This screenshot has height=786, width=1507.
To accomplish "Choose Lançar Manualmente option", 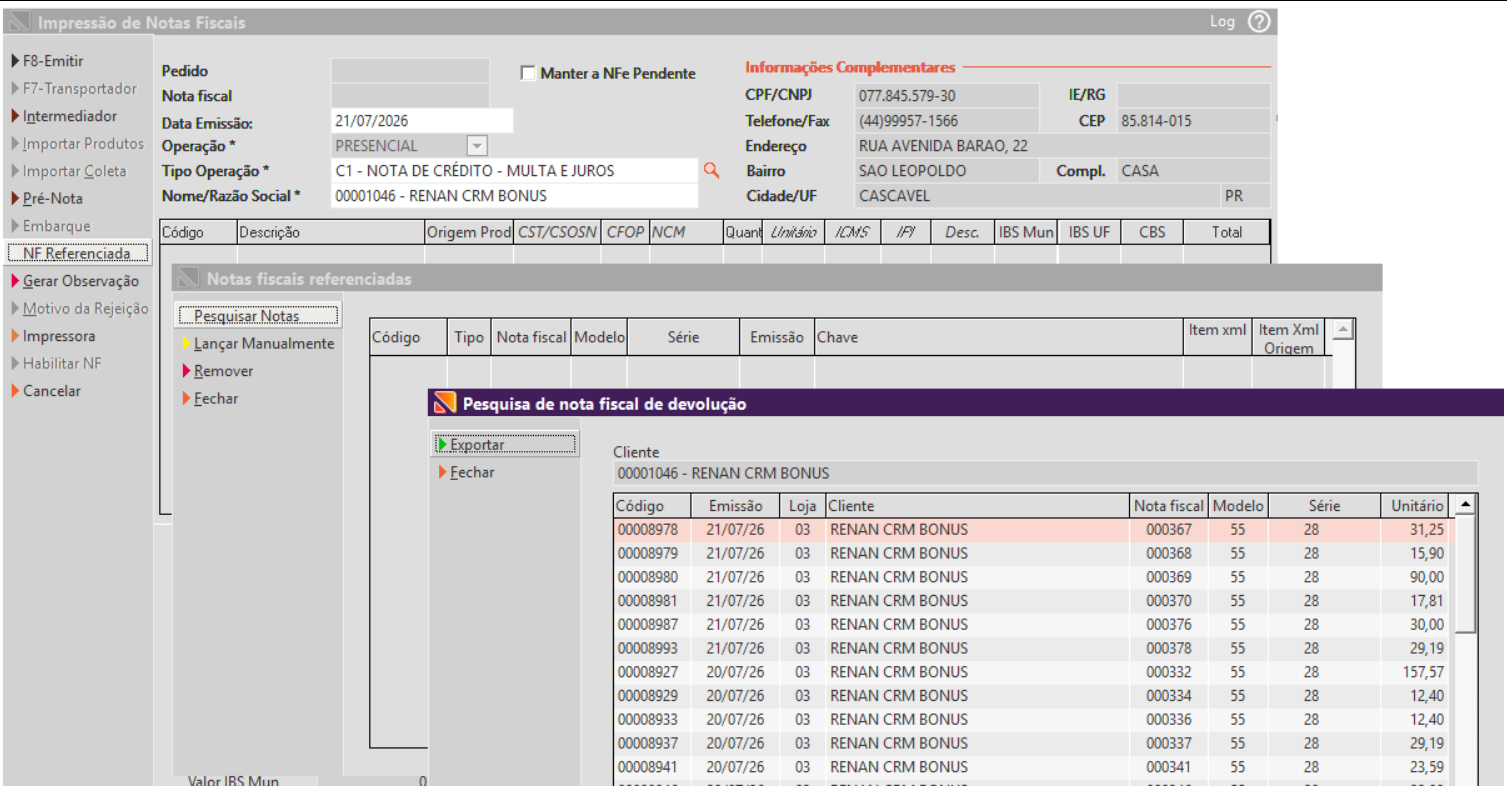I will pyautogui.click(x=264, y=344).
